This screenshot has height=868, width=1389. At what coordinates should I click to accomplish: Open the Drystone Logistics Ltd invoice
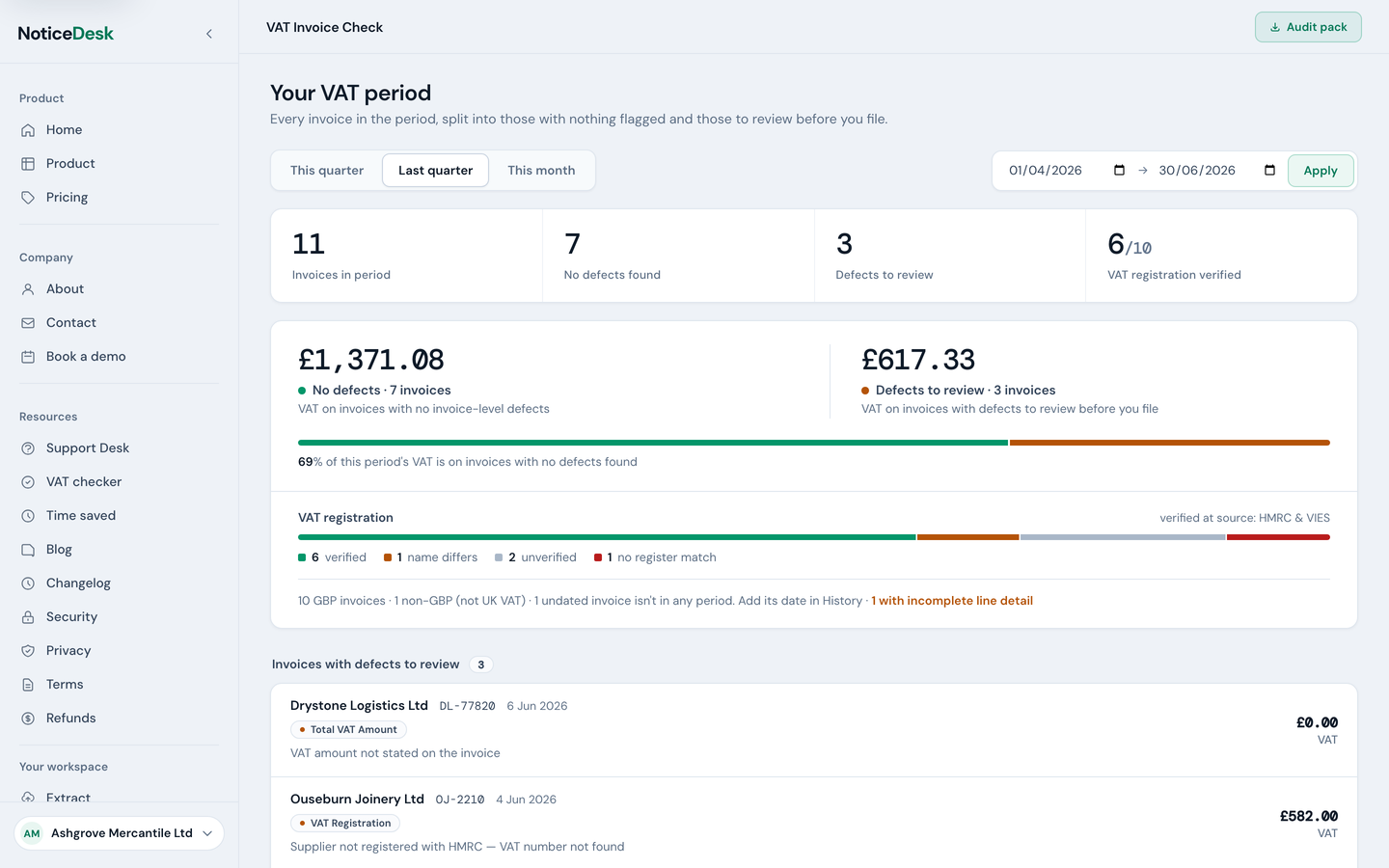[814, 731]
